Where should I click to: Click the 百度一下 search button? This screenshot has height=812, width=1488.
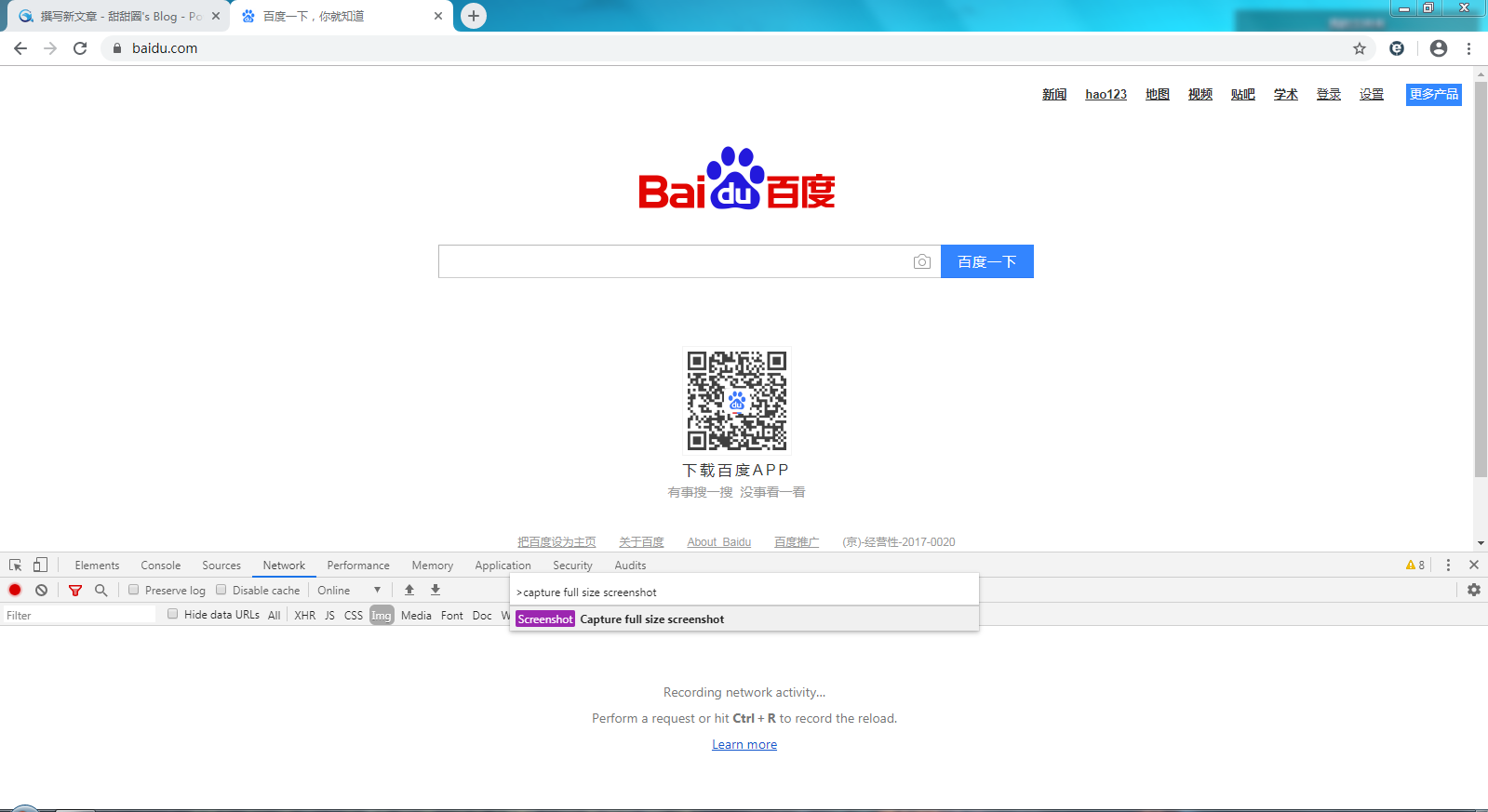click(987, 261)
